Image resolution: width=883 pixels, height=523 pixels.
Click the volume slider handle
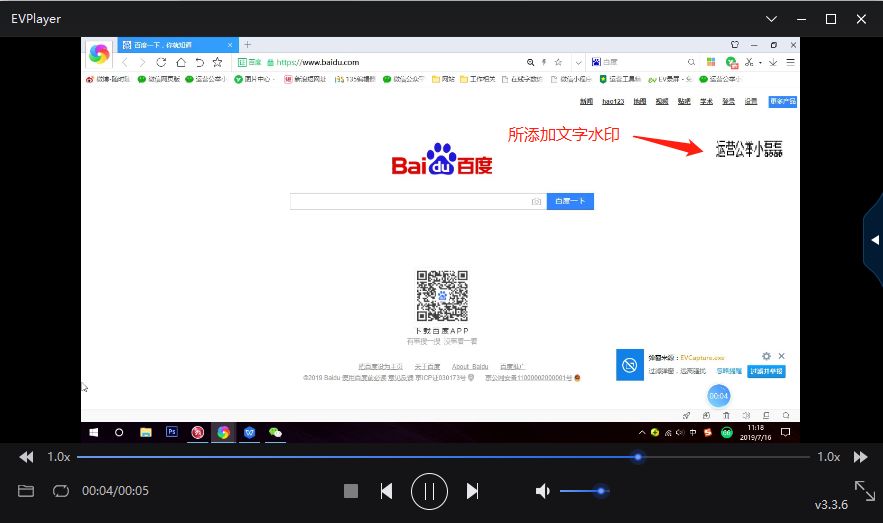coord(601,491)
